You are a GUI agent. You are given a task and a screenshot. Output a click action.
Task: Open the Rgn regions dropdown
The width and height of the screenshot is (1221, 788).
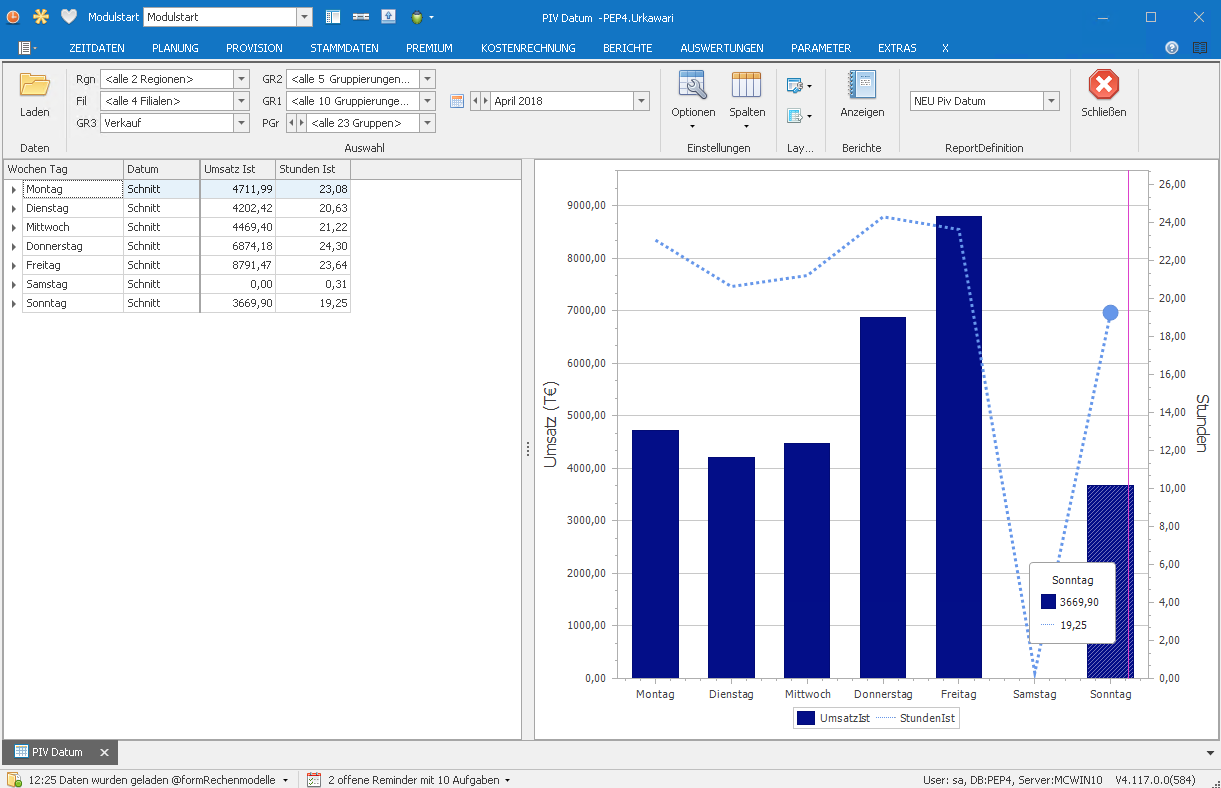(241, 79)
